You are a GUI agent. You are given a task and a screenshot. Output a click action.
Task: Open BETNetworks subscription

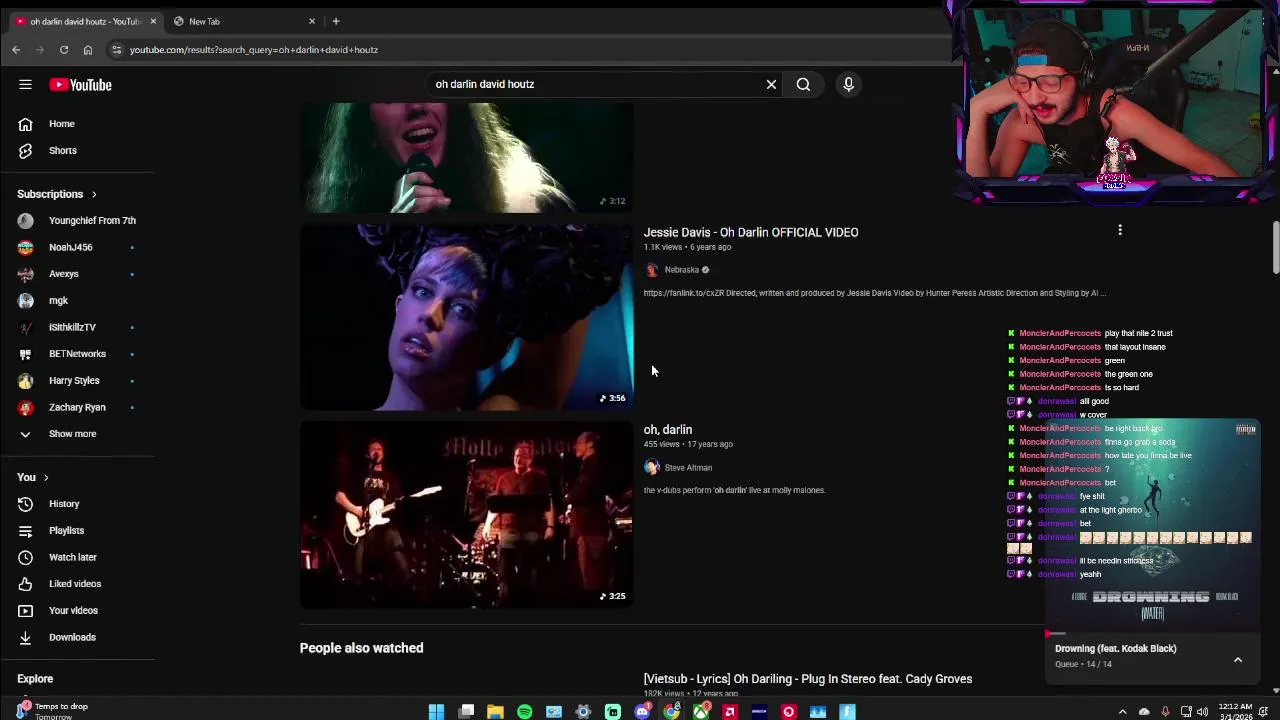tap(78, 354)
